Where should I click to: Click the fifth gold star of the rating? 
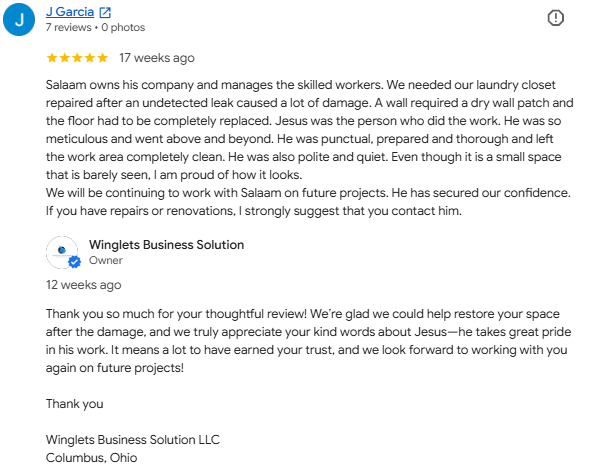[103, 58]
